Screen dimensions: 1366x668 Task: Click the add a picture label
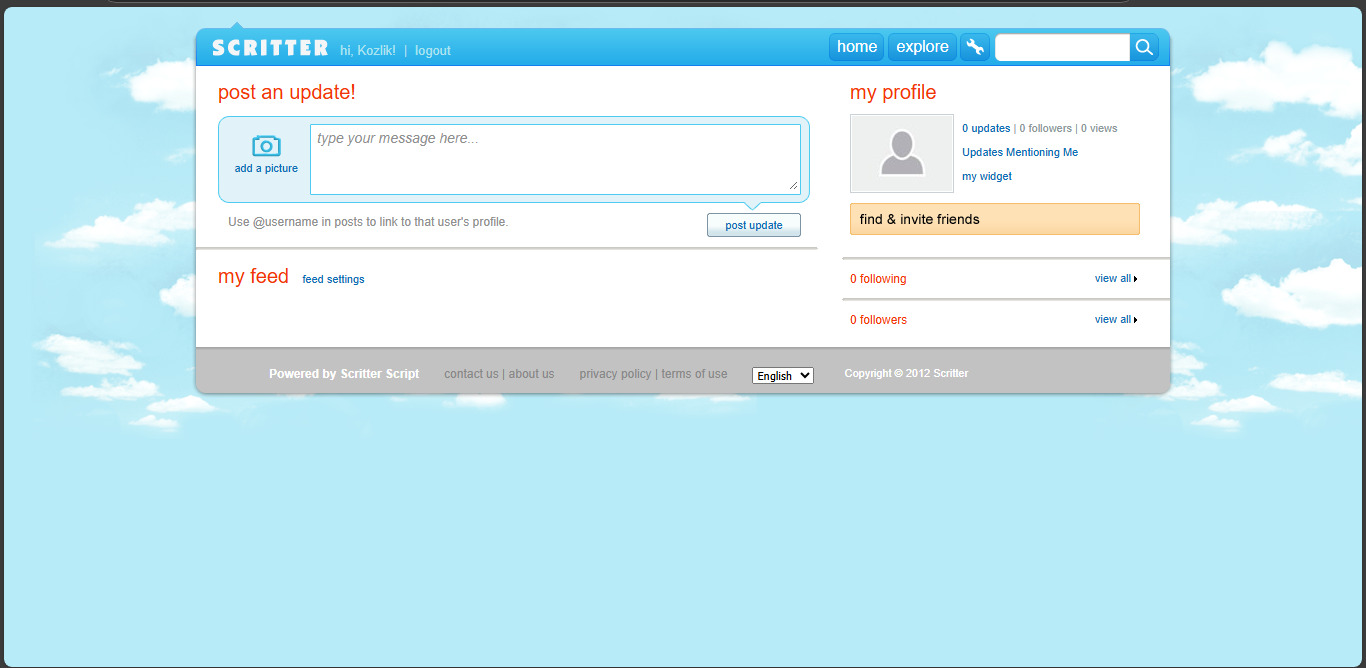click(x=266, y=169)
